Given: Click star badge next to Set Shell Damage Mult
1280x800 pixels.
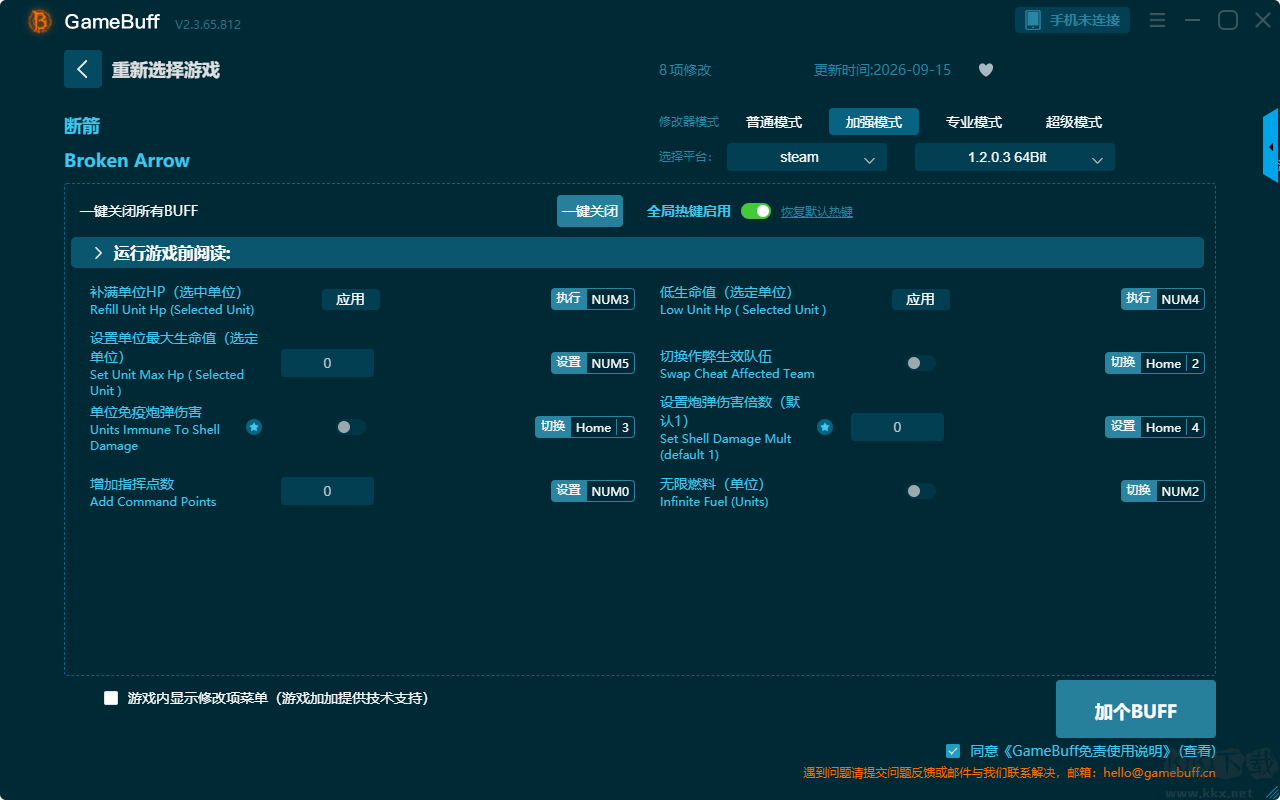Looking at the screenshot, I should tap(825, 427).
